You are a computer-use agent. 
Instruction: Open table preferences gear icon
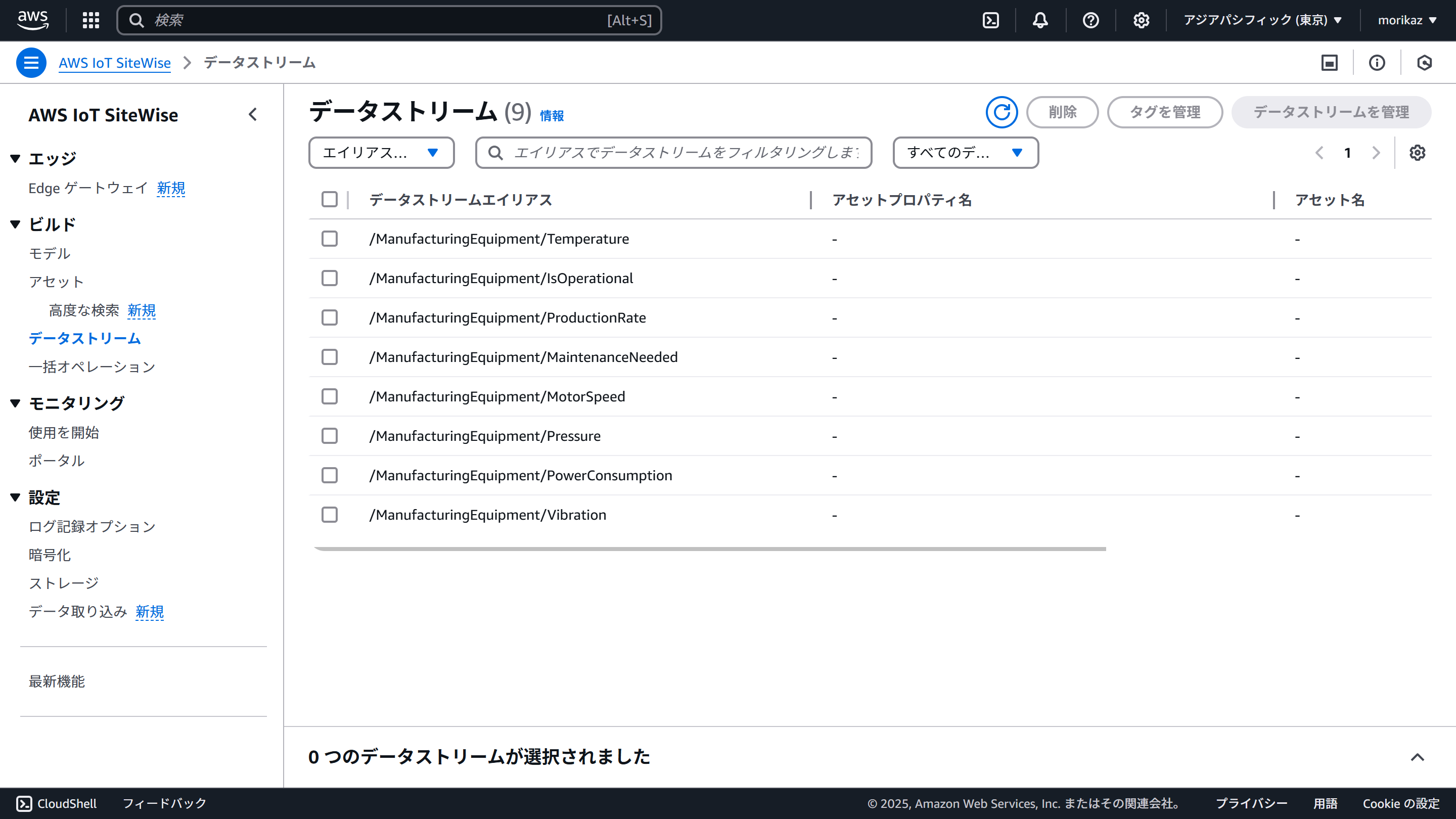[1417, 153]
